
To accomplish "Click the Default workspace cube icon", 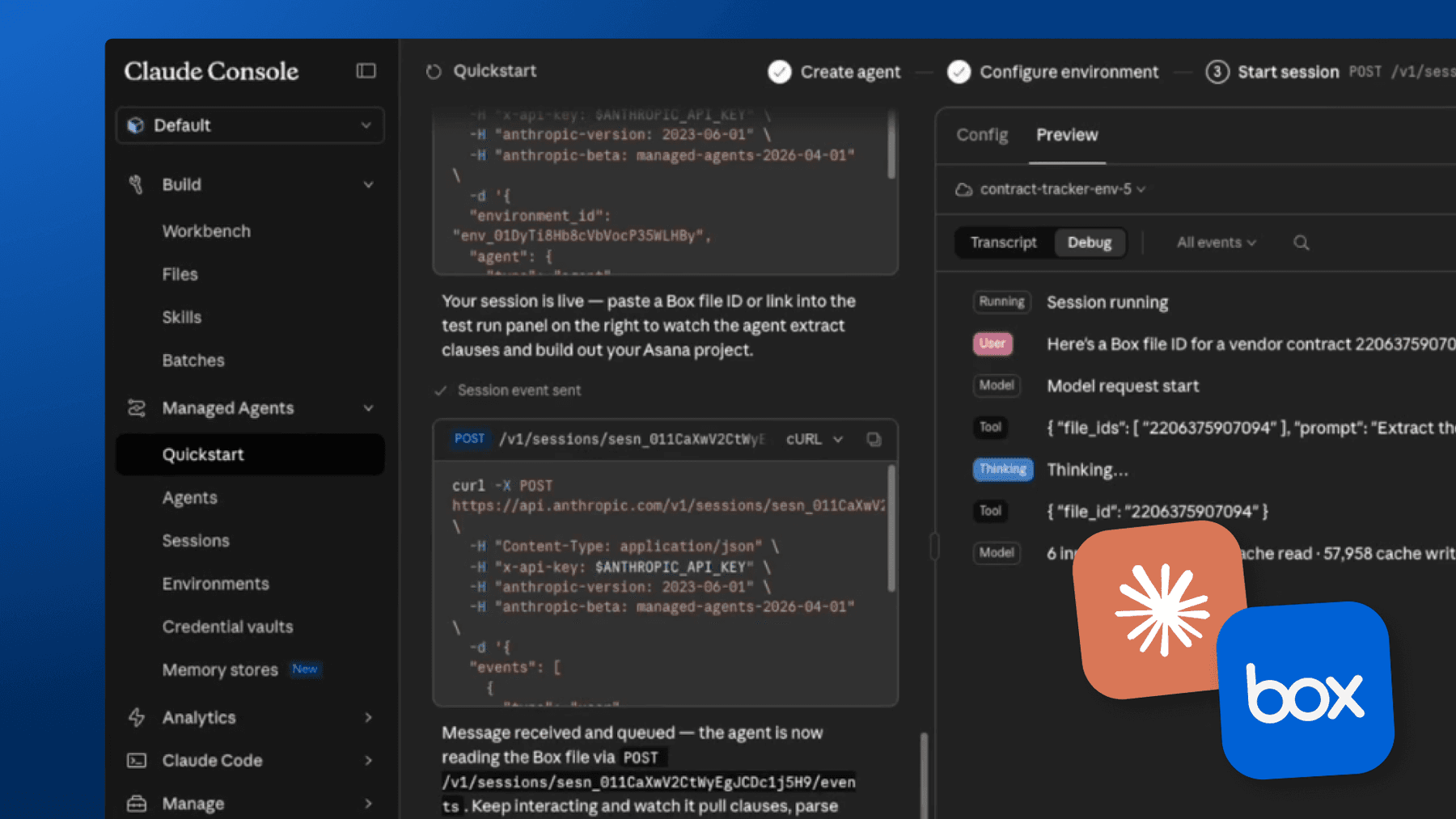I will 136,125.
